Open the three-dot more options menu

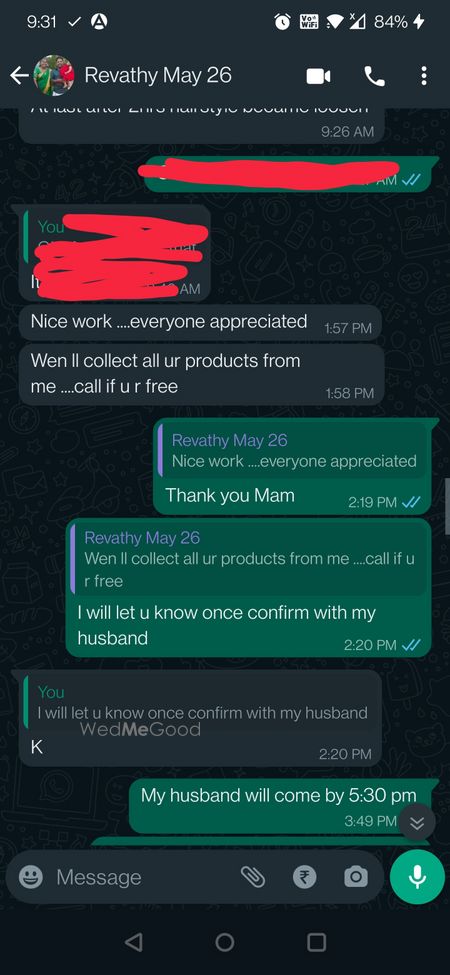(x=423, y=76)
